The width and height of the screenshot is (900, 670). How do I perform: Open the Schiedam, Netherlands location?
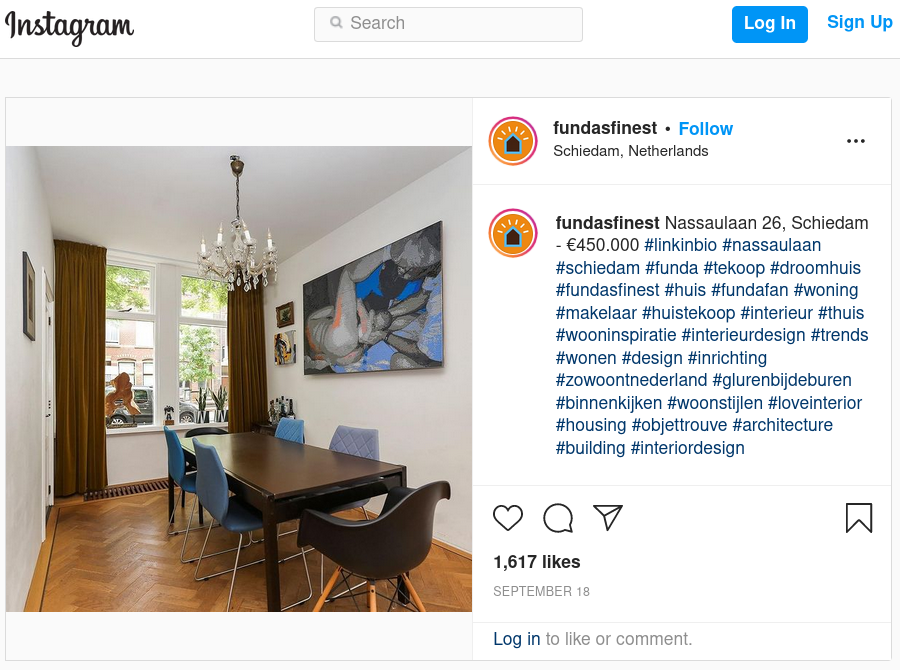[631, 151]
